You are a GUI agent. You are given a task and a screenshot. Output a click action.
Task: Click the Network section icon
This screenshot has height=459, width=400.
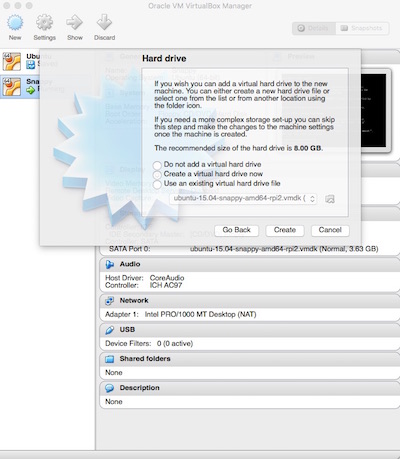[x=109, y=301]
